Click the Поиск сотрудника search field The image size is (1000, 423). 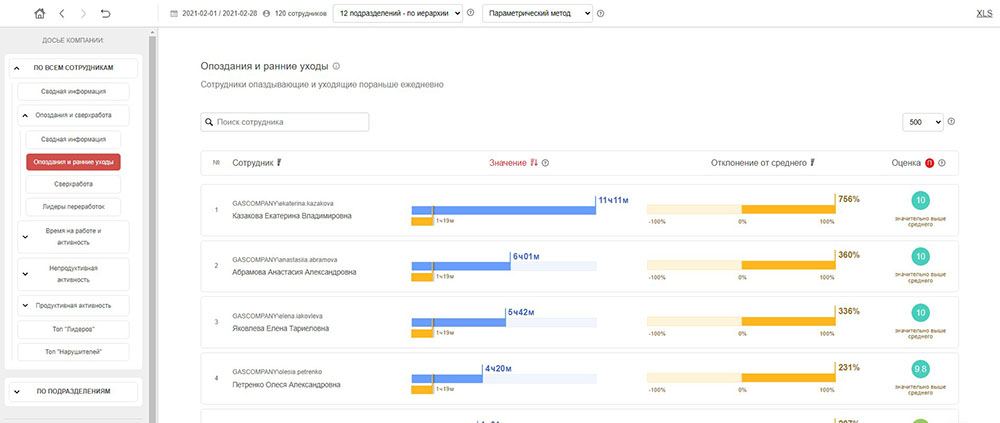[285, 122]
